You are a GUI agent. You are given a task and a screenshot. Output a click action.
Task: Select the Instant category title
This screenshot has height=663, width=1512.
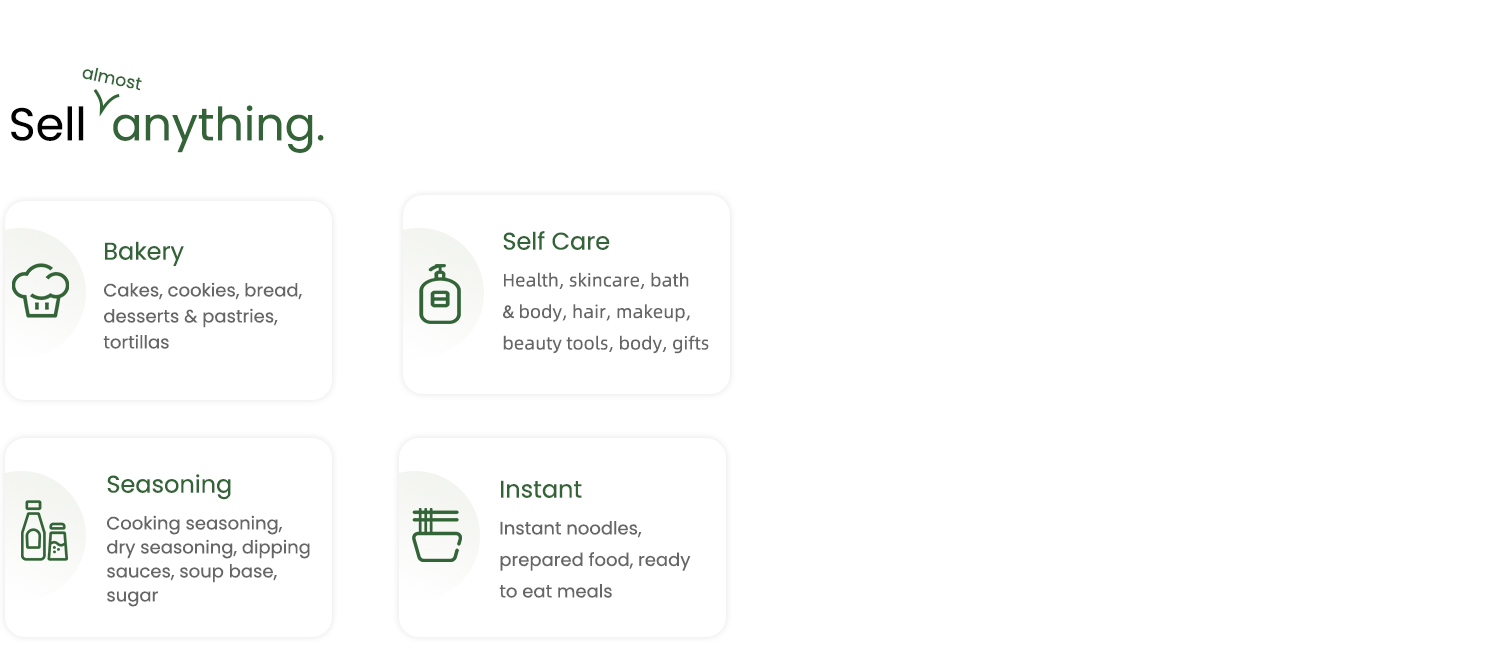pyautogui.click(x=541, y=489)
